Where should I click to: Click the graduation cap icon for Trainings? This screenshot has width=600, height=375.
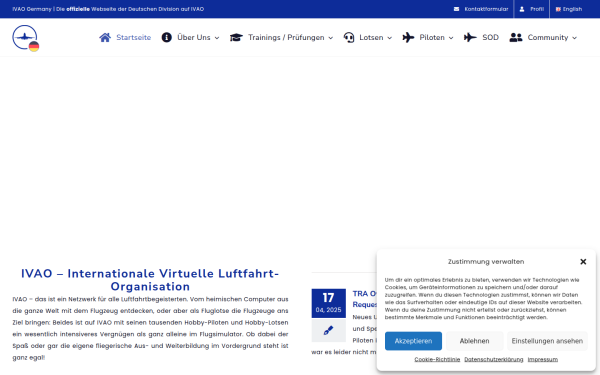(x=236, y=38)
